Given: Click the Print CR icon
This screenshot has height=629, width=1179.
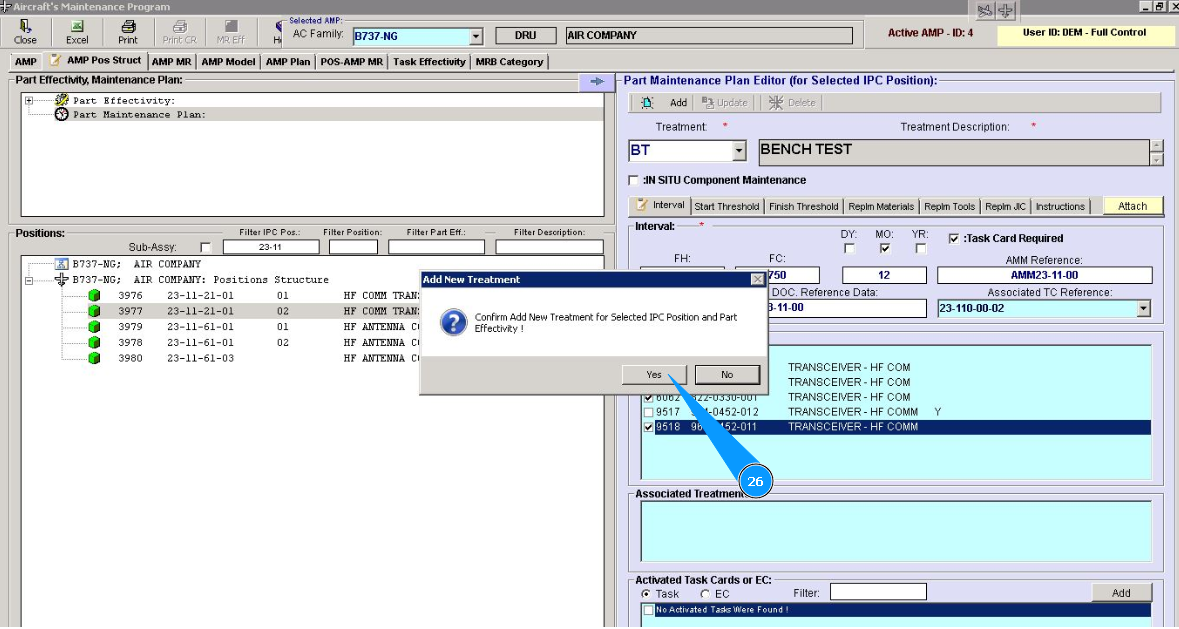Looking at the screenshot, I should (x=179, y=26).
